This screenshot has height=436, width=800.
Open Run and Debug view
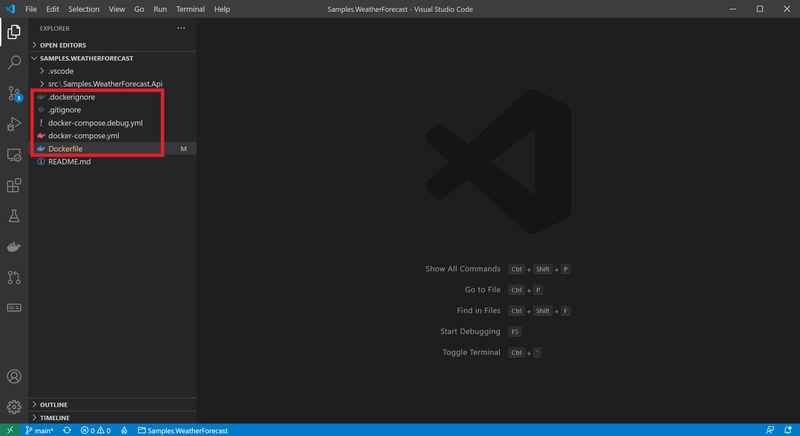coord(14,124)
